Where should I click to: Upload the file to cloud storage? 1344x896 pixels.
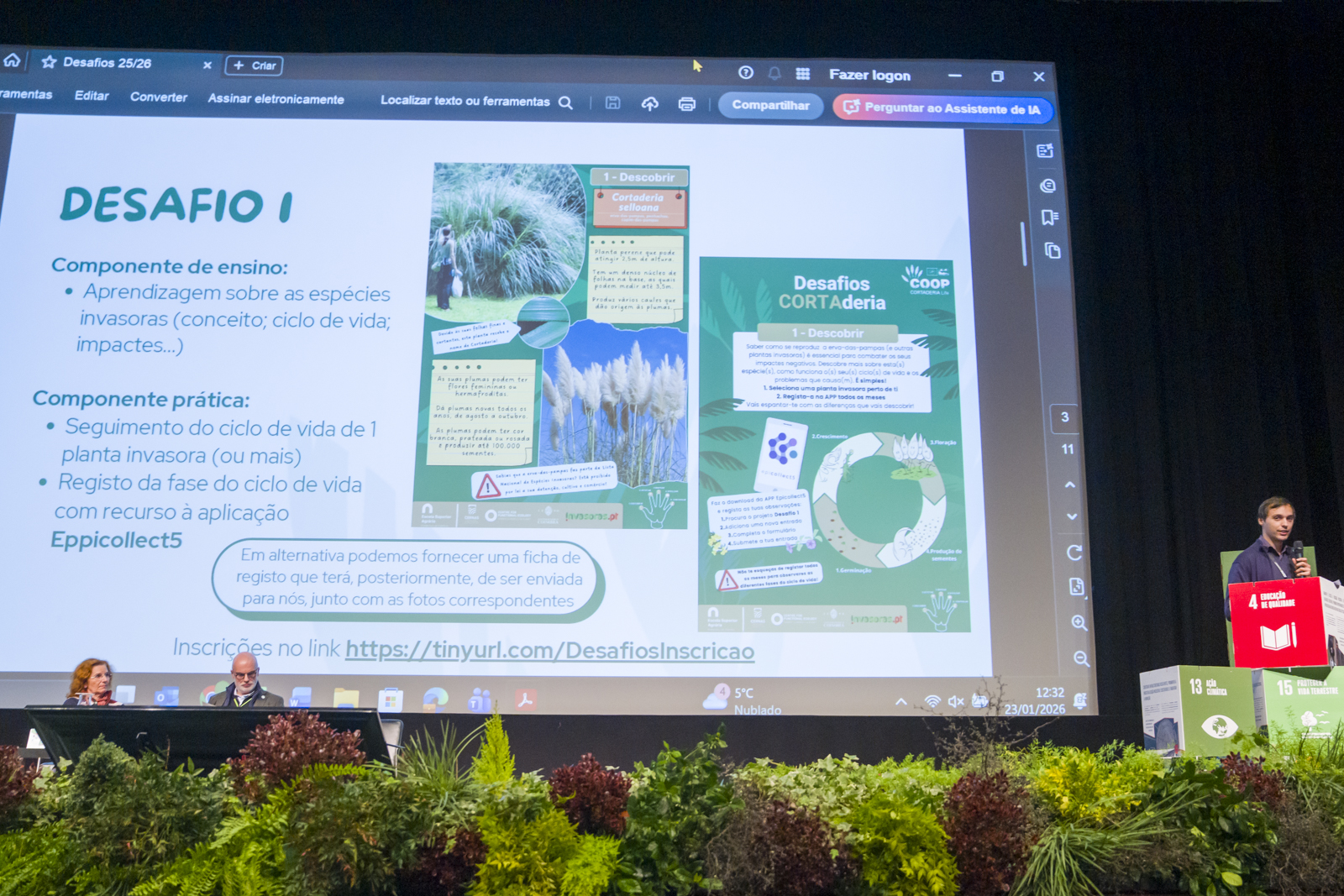point(649,103)
